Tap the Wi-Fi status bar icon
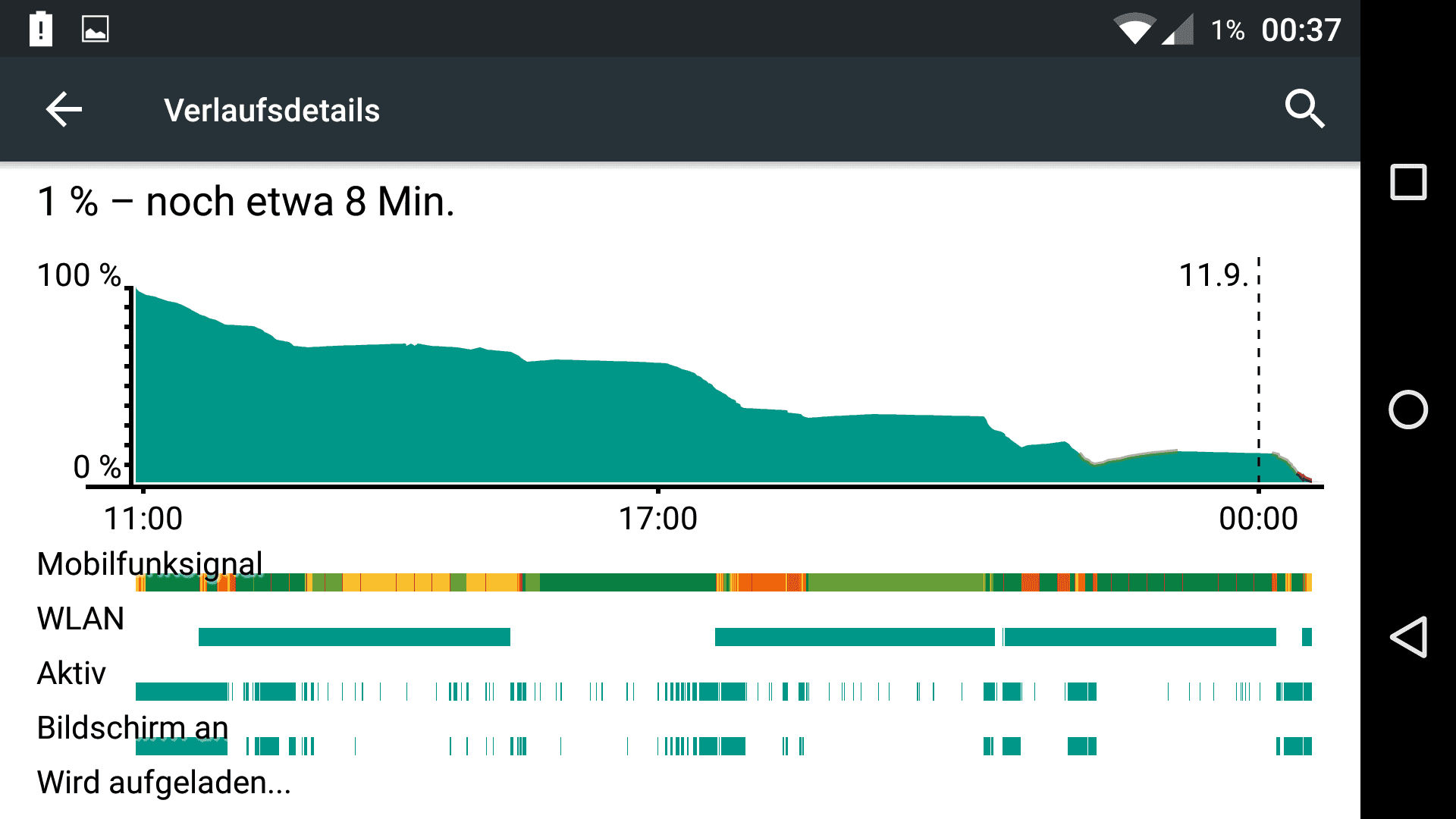The height and width of the screenshot is (819, 1456). 1134,30
